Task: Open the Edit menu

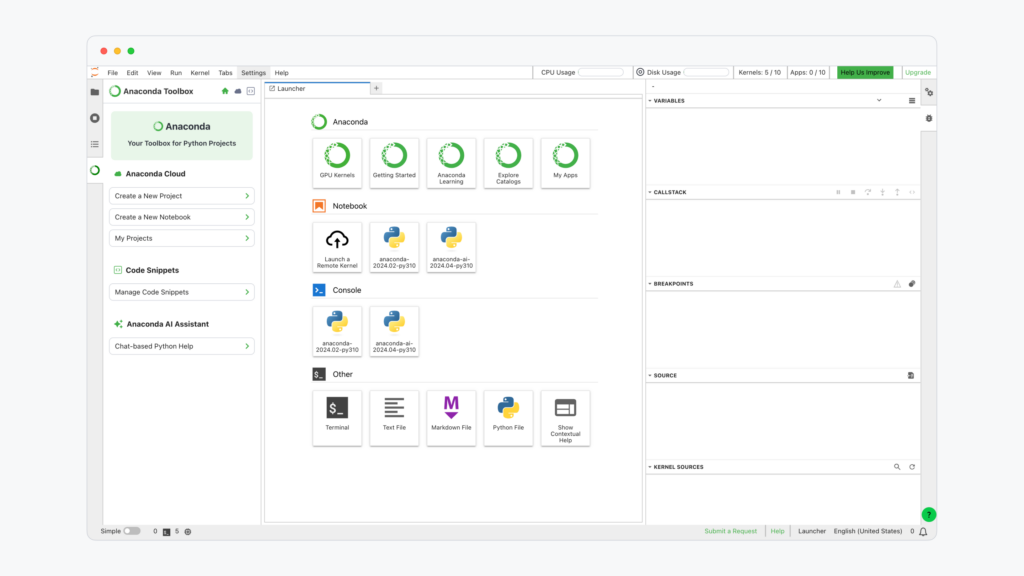Action: coord(132,73)
